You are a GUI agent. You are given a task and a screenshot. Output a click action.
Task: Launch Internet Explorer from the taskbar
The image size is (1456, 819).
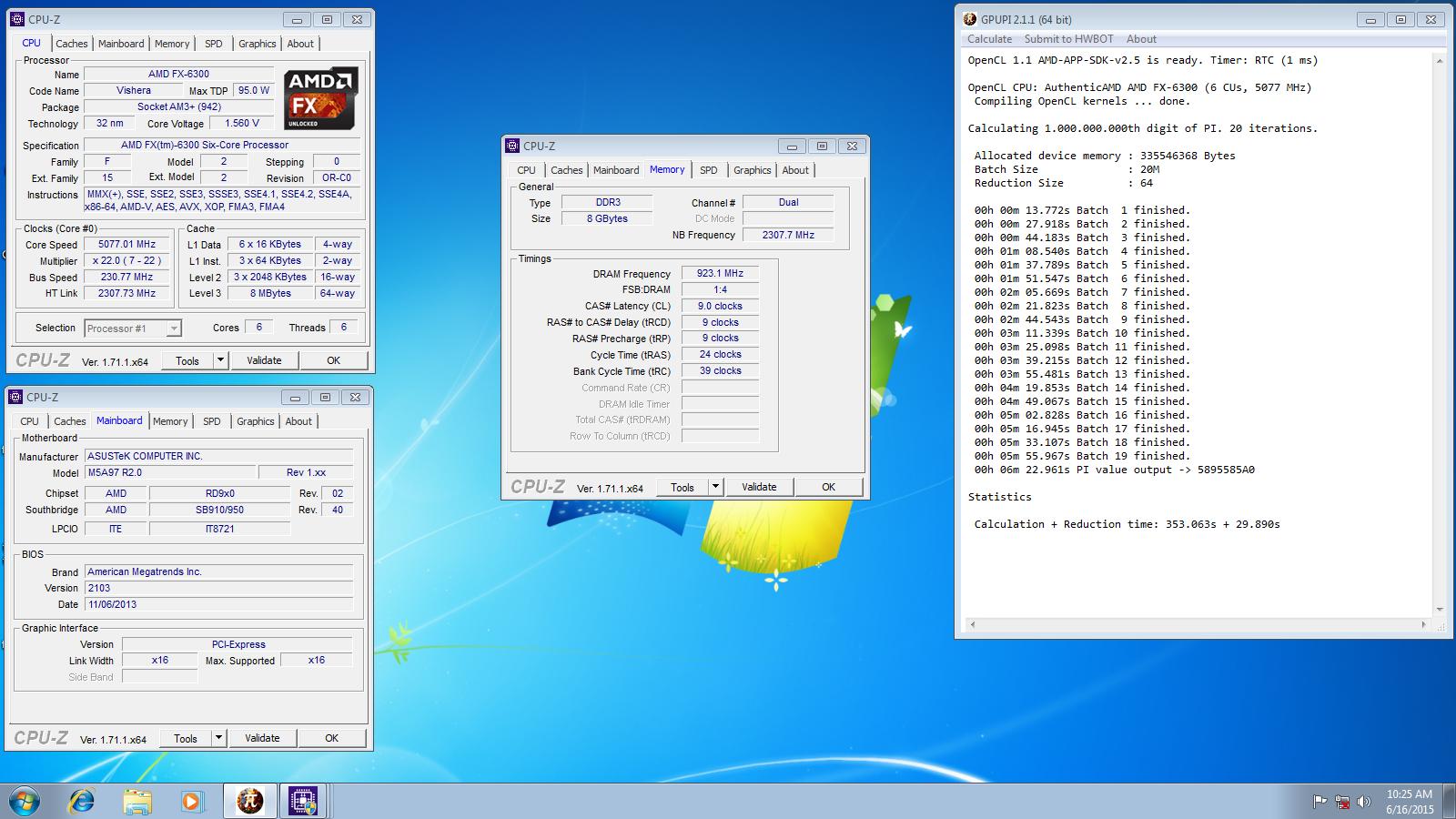coord(82,801)
